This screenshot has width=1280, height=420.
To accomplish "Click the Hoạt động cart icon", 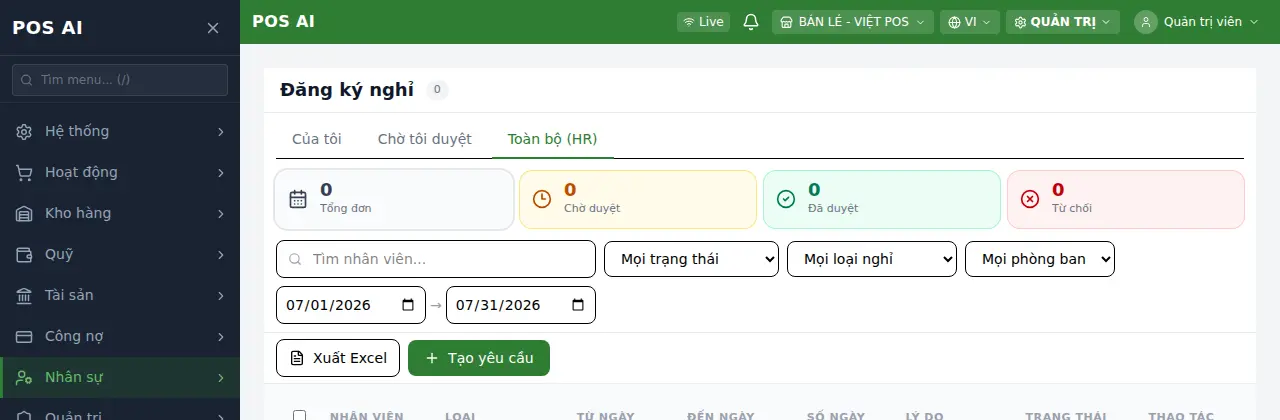I will point(25,172).
